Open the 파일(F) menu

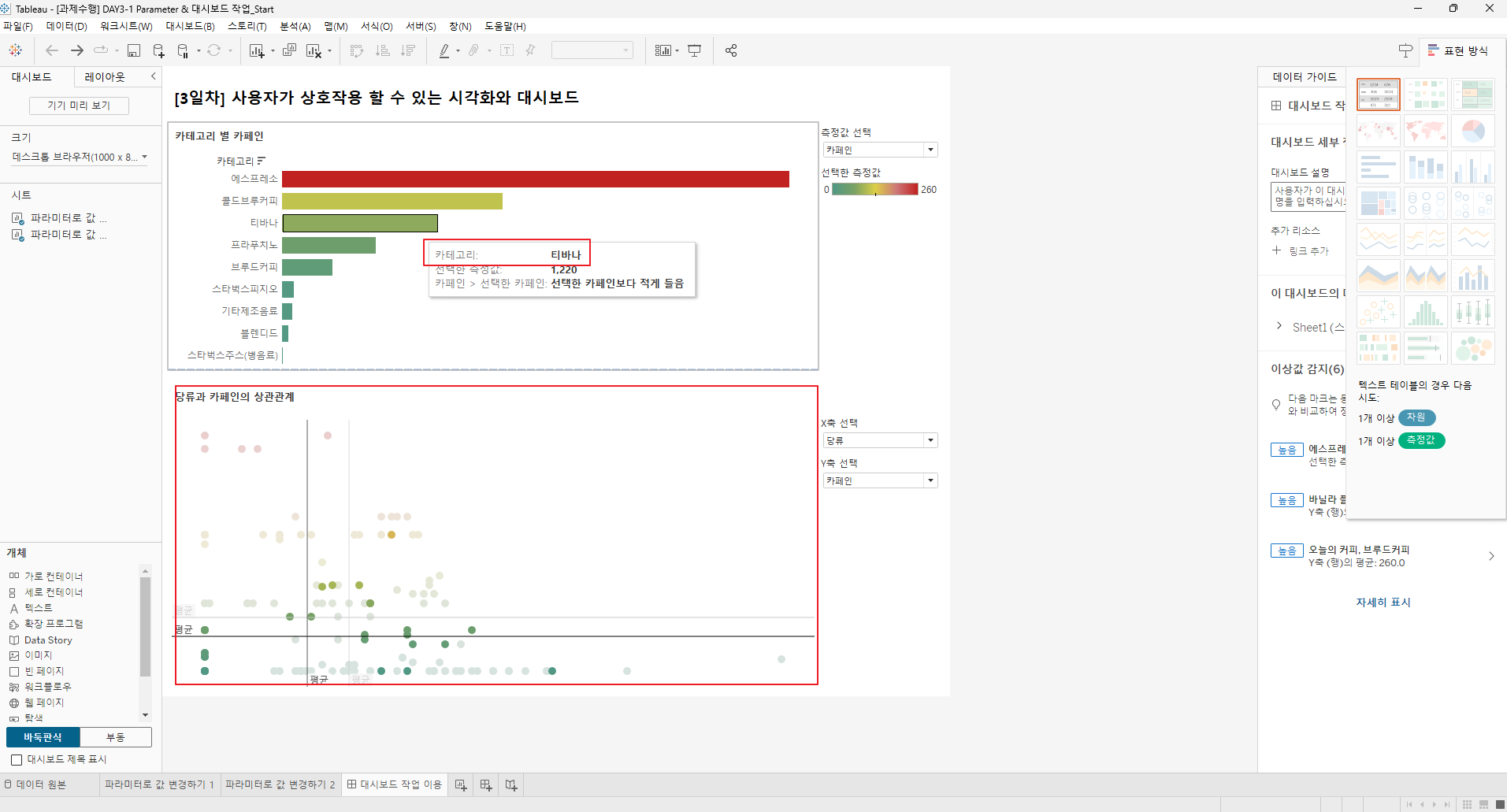(x=18, y=26)
